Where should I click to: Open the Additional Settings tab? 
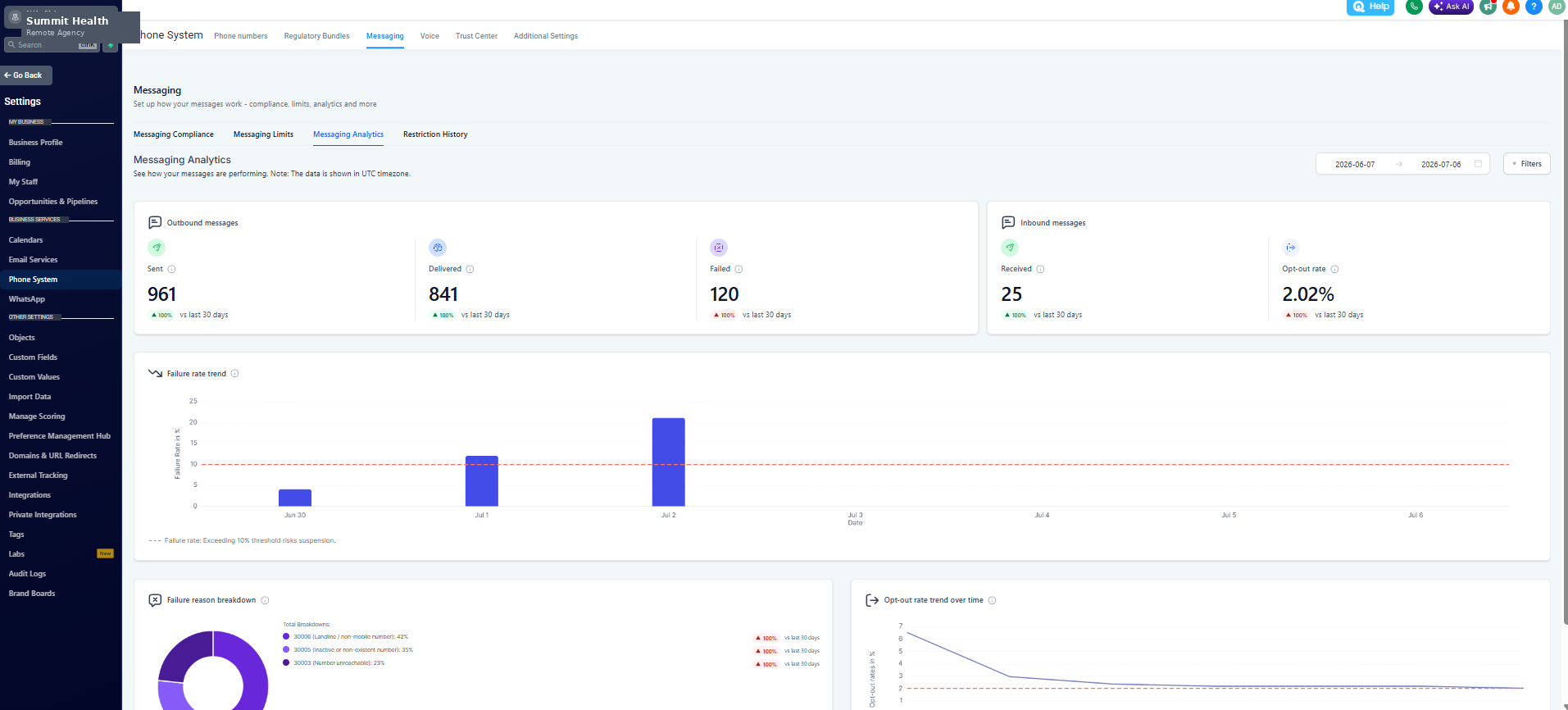coord(546,36)
